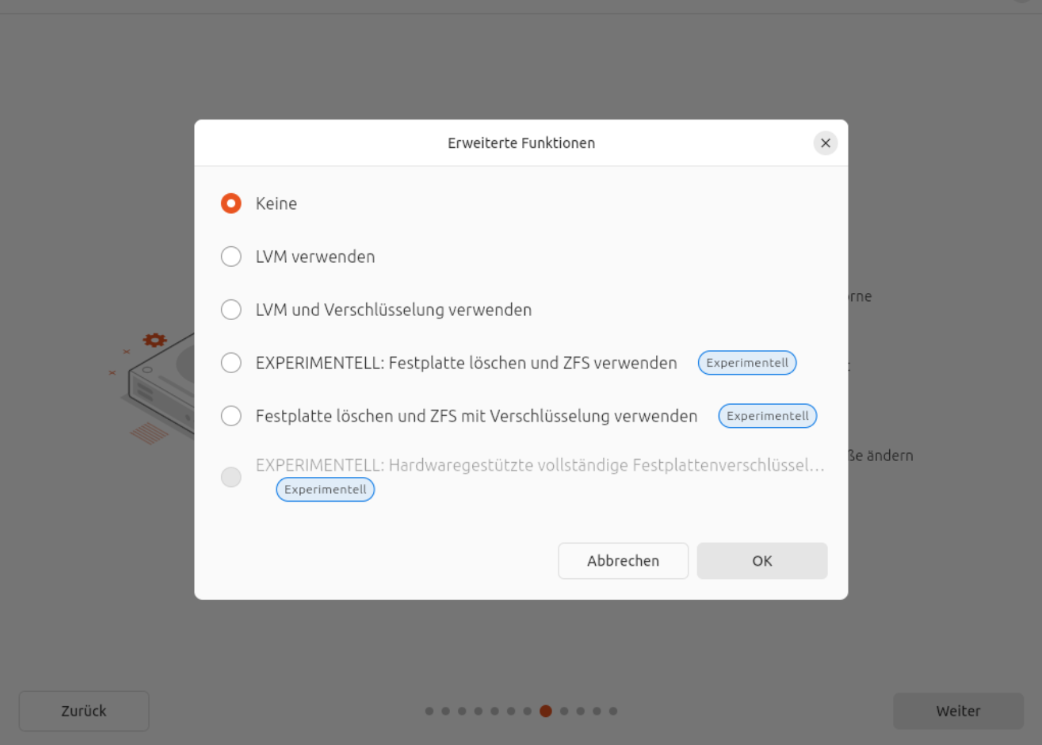Continue with the Weiter button

tap(958, 711)
